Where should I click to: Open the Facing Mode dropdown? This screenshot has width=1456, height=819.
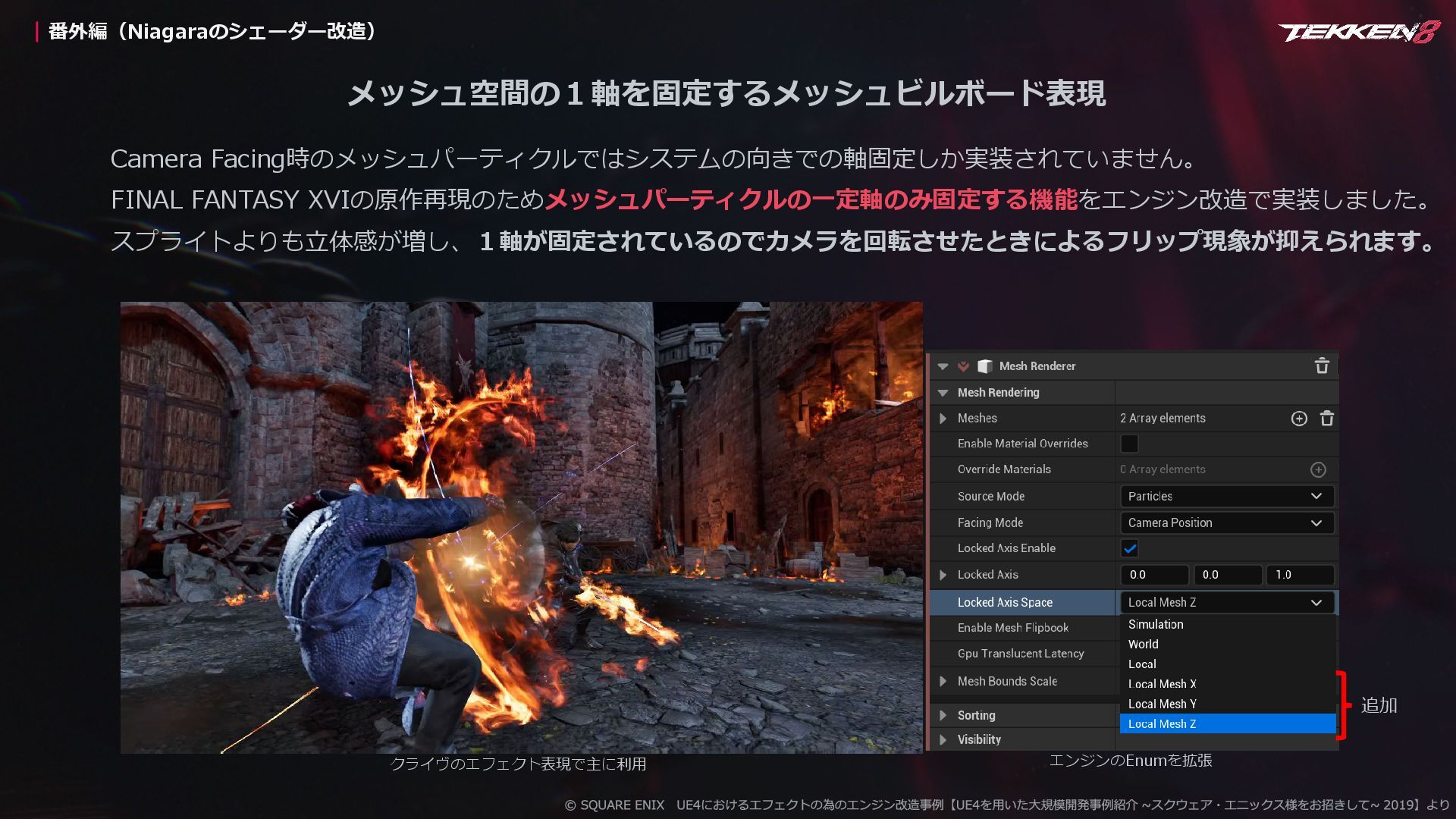click(x=1226, y=522)
